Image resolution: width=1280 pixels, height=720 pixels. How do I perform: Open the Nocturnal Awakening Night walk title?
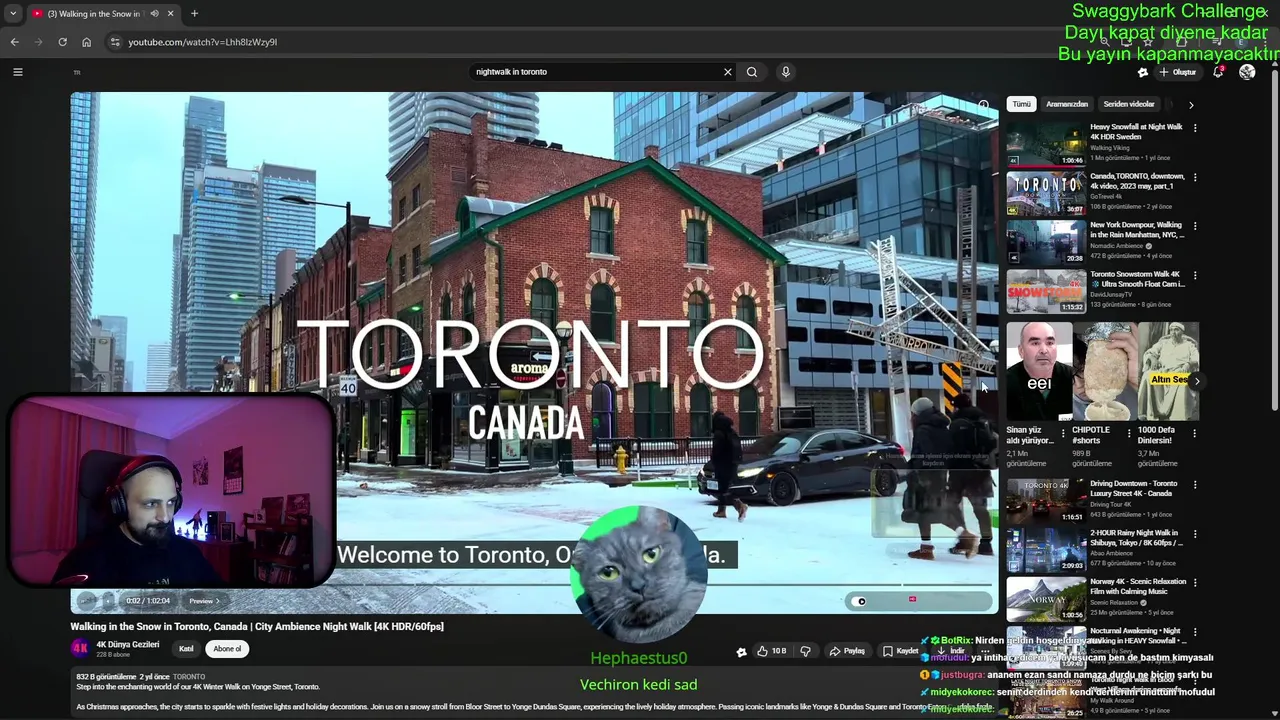(x=1136, y=636)
